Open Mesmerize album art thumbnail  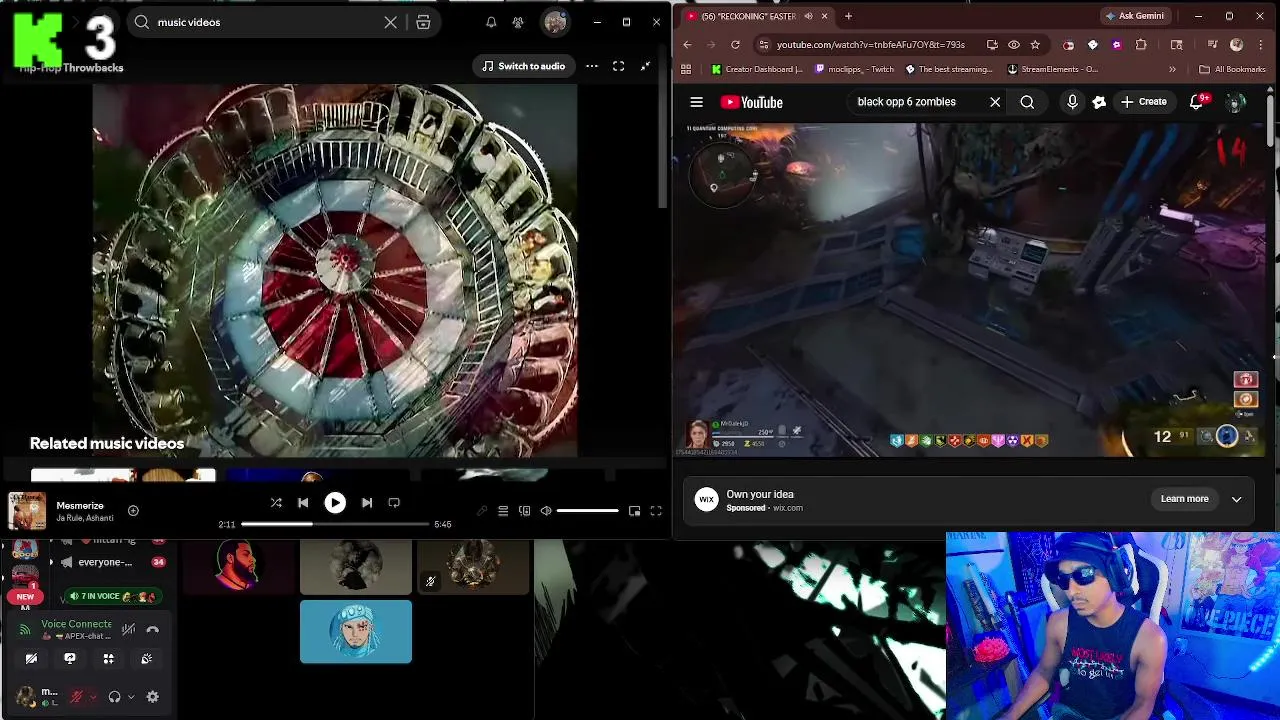point(27,511)
